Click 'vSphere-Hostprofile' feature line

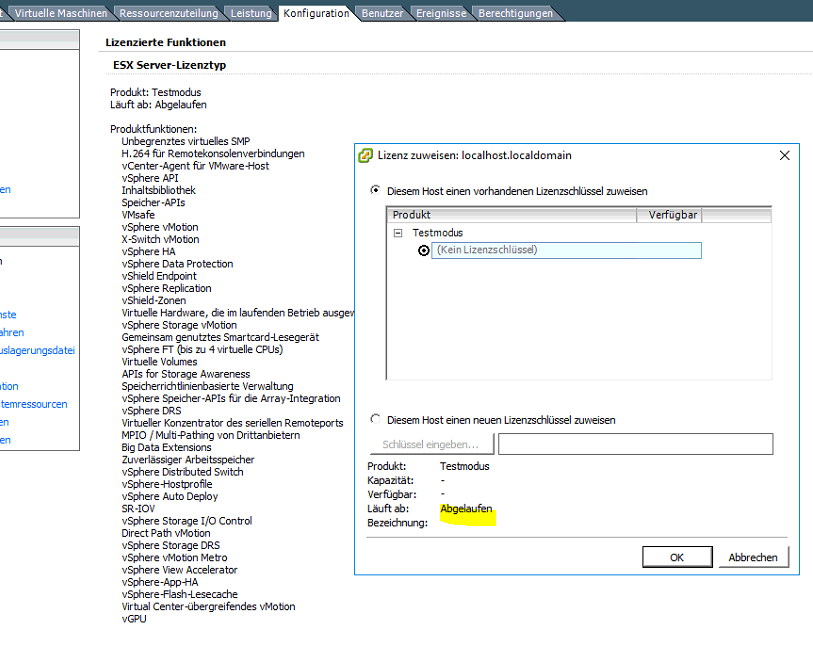tap(167, 484)
